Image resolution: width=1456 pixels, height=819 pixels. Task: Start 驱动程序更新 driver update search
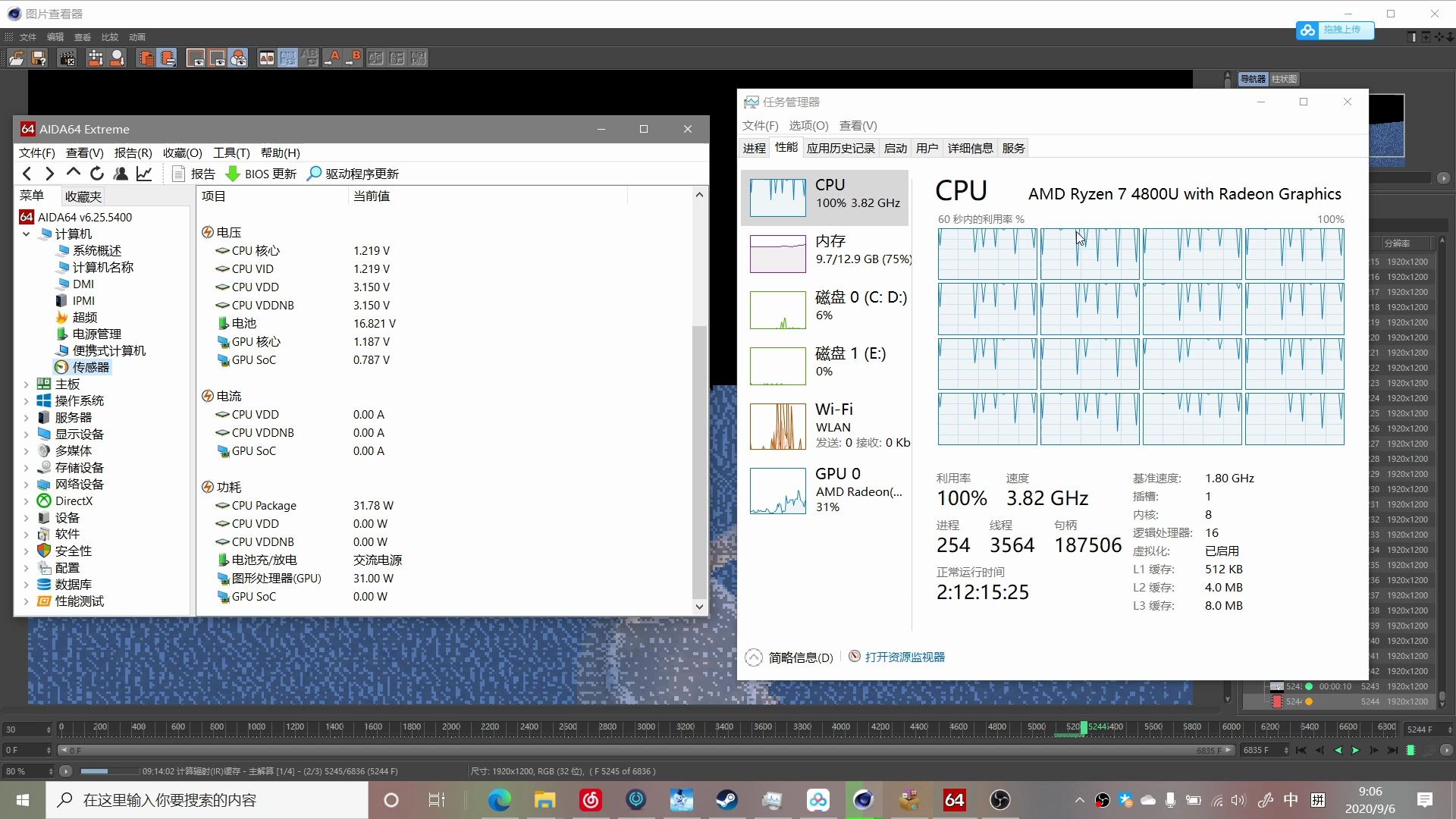[353, 174]
